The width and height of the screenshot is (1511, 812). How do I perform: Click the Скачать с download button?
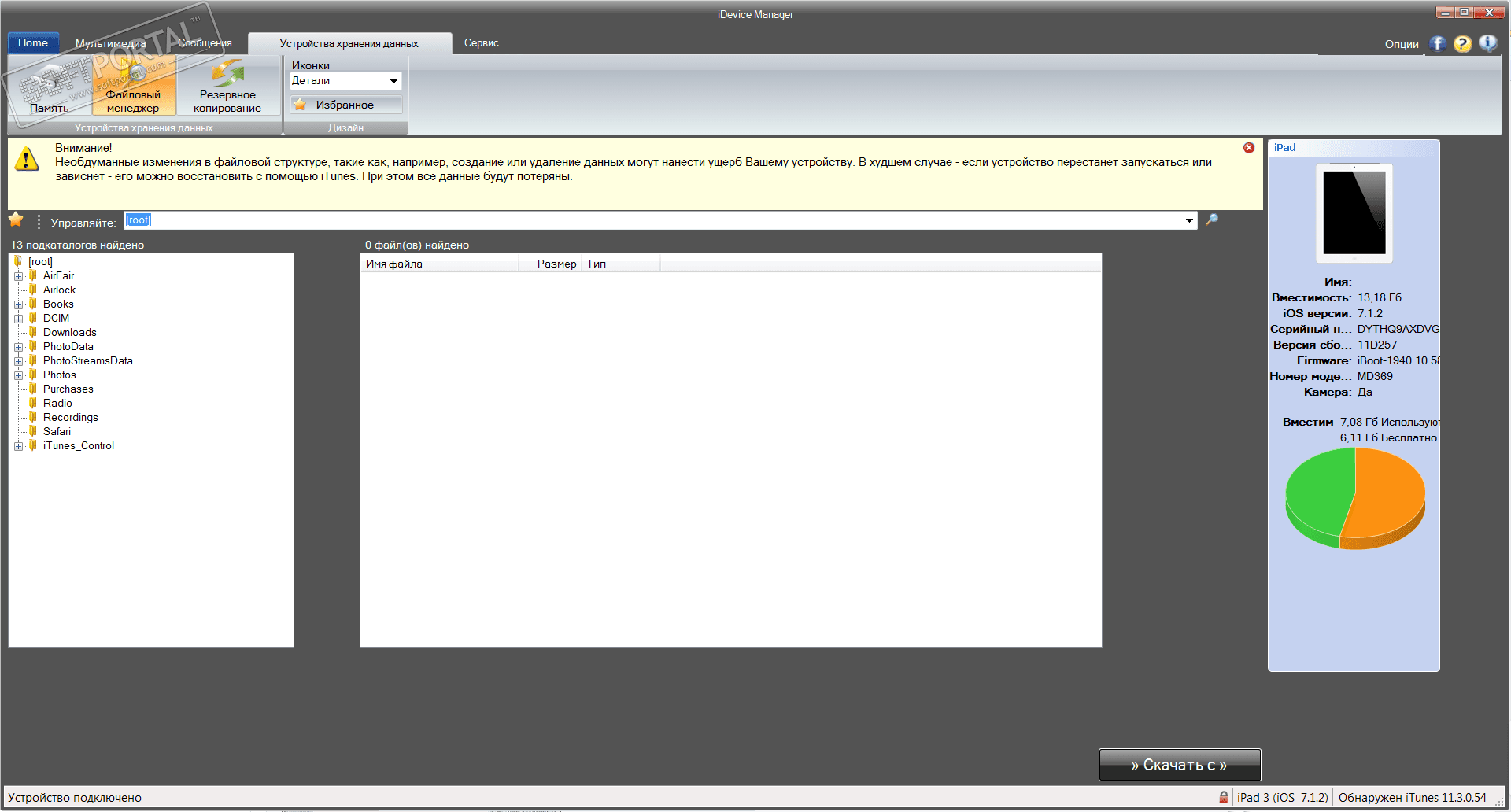(x=1180, y=765)
